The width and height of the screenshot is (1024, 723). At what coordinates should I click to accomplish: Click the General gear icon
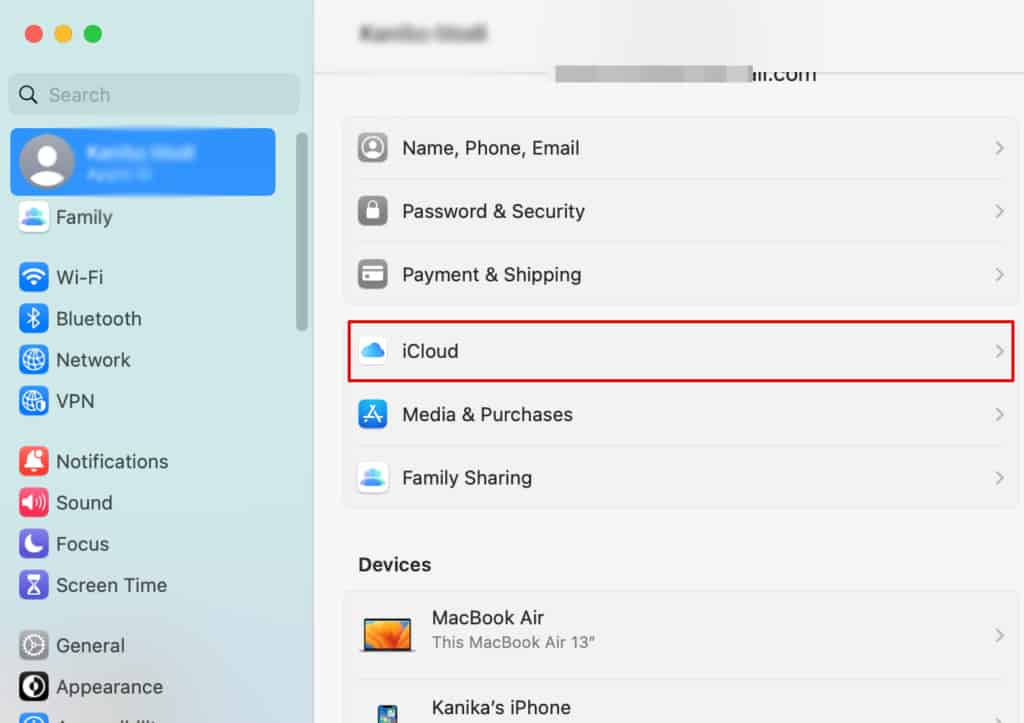33,645
